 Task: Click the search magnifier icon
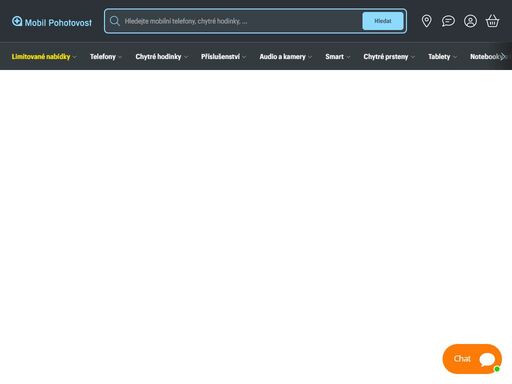(x=115, y=21)
